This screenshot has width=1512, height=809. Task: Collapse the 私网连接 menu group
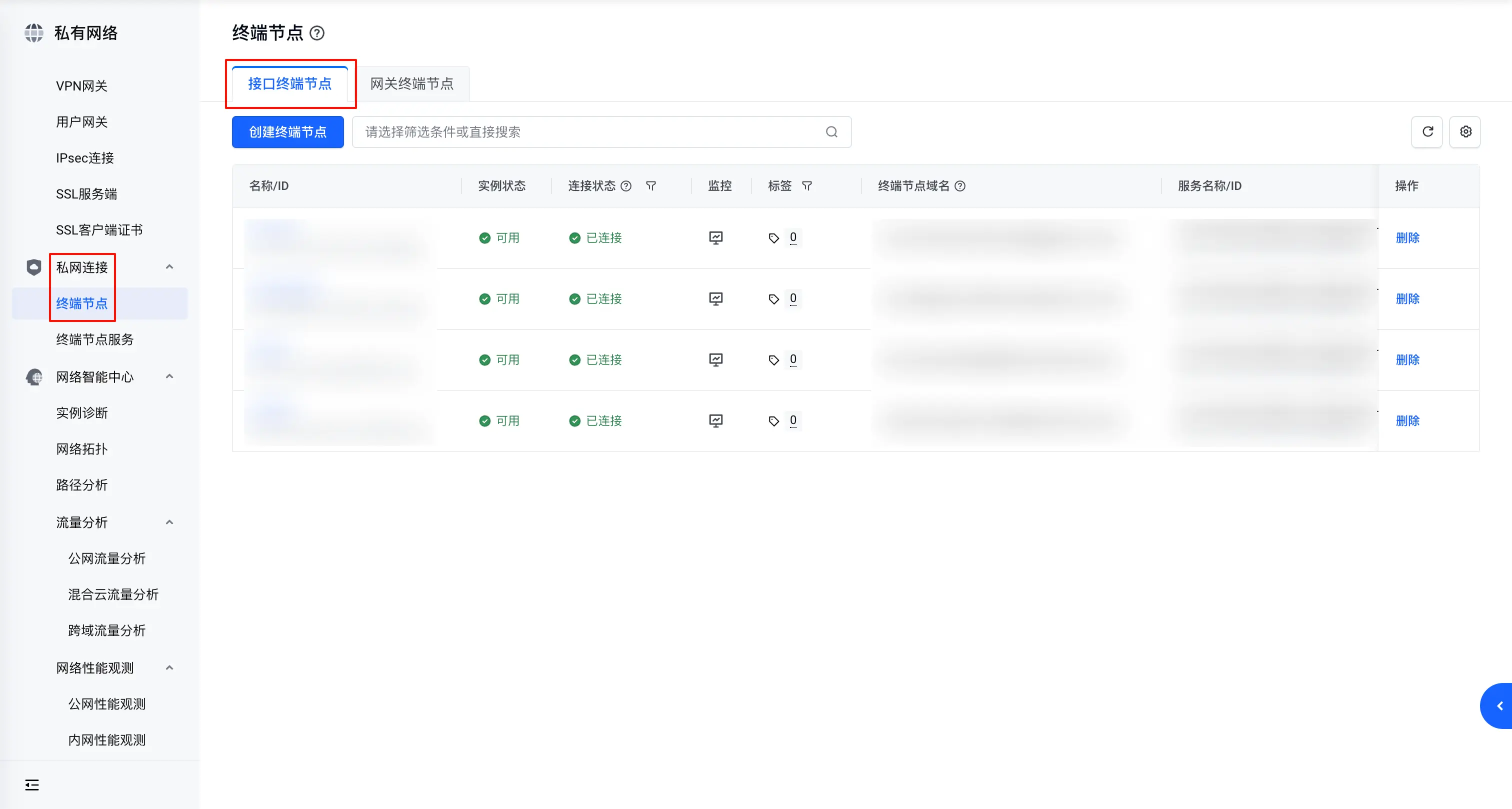(169, 267)
